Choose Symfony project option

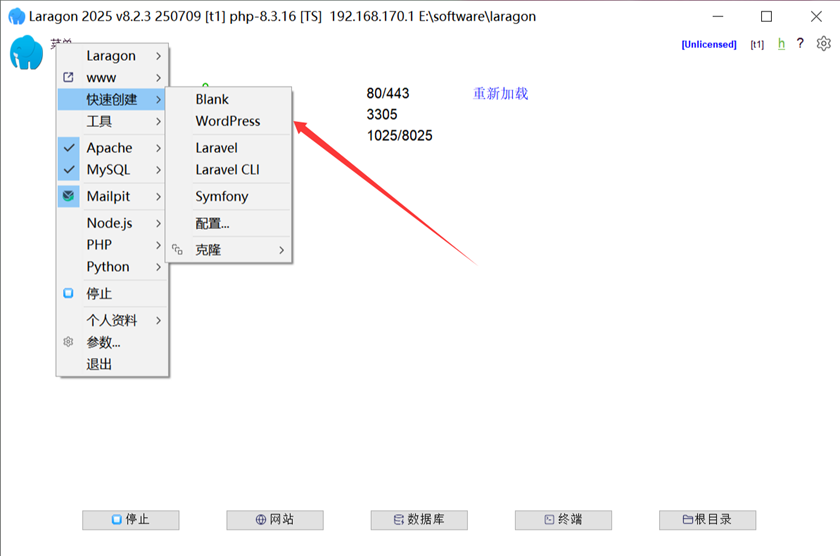tap(229, 197)
